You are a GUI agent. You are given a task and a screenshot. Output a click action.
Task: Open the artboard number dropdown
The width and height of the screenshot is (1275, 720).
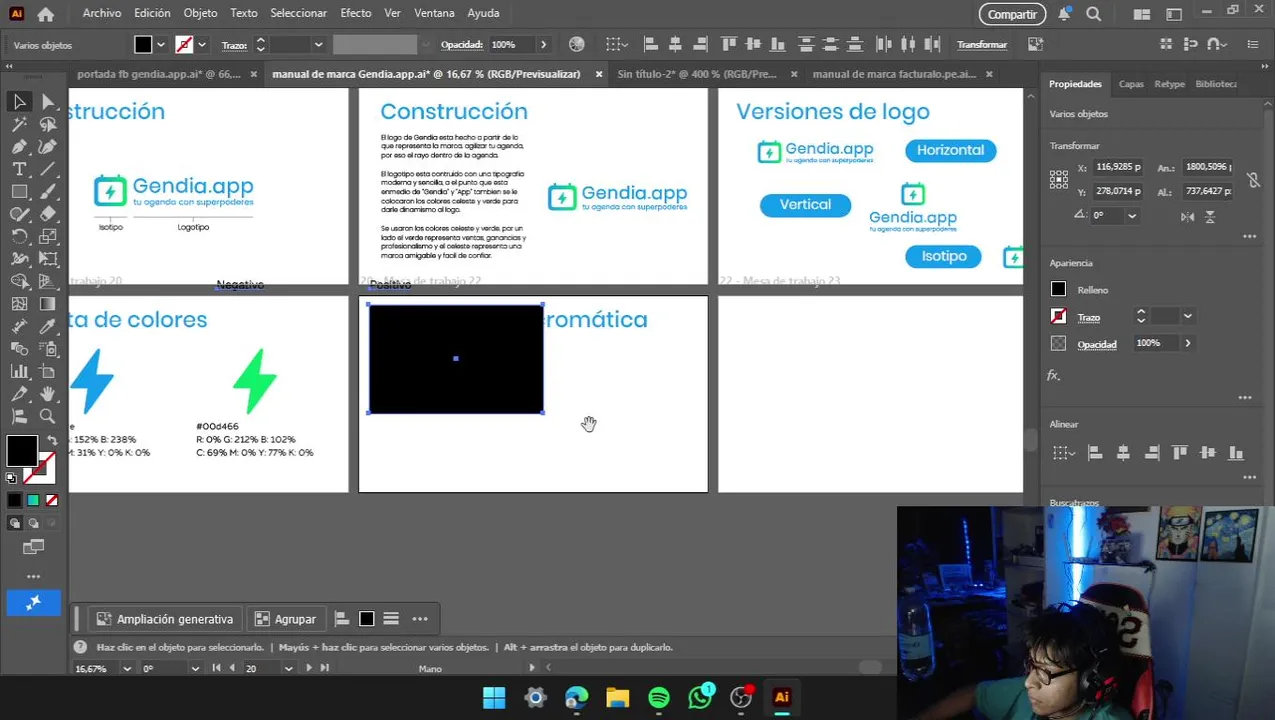pos(288,668)
